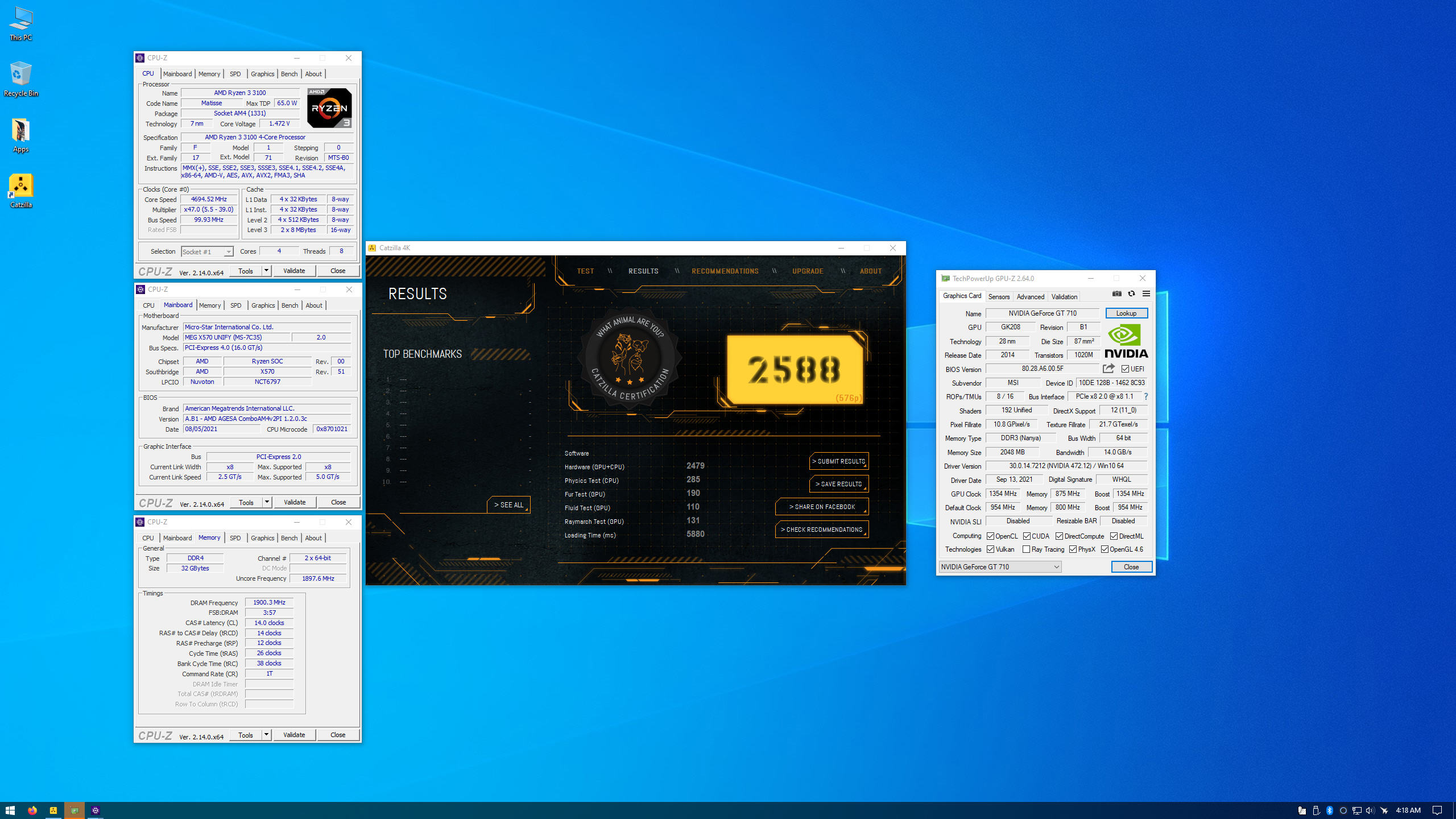Toggle the CUDA checkbox
Viewport: 1456px width, 819px height.
(1027, 536)
